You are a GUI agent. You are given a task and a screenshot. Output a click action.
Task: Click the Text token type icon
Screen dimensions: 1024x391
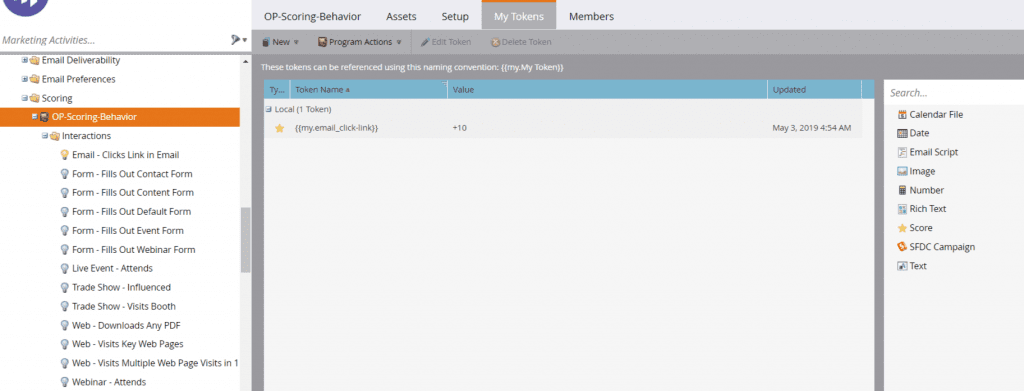coord(903,266)
